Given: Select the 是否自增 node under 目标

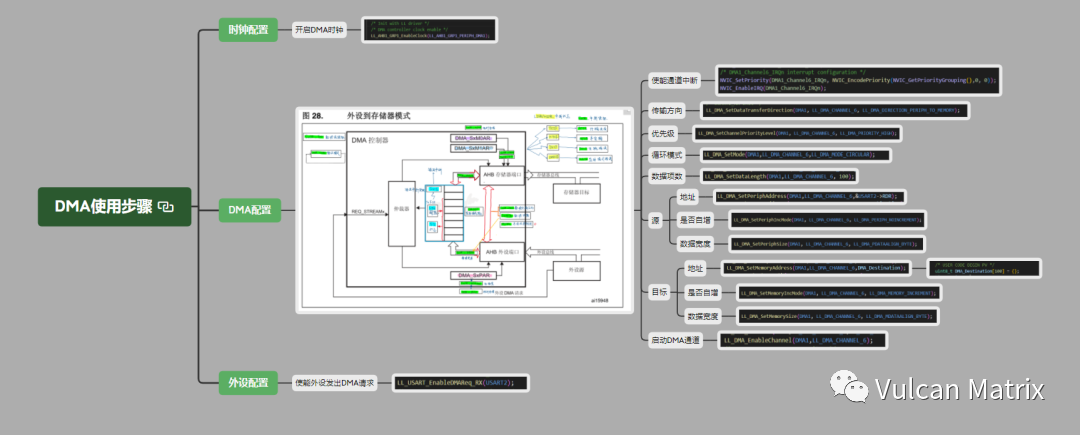Looking at the screenshot, I should coord(703,293).
